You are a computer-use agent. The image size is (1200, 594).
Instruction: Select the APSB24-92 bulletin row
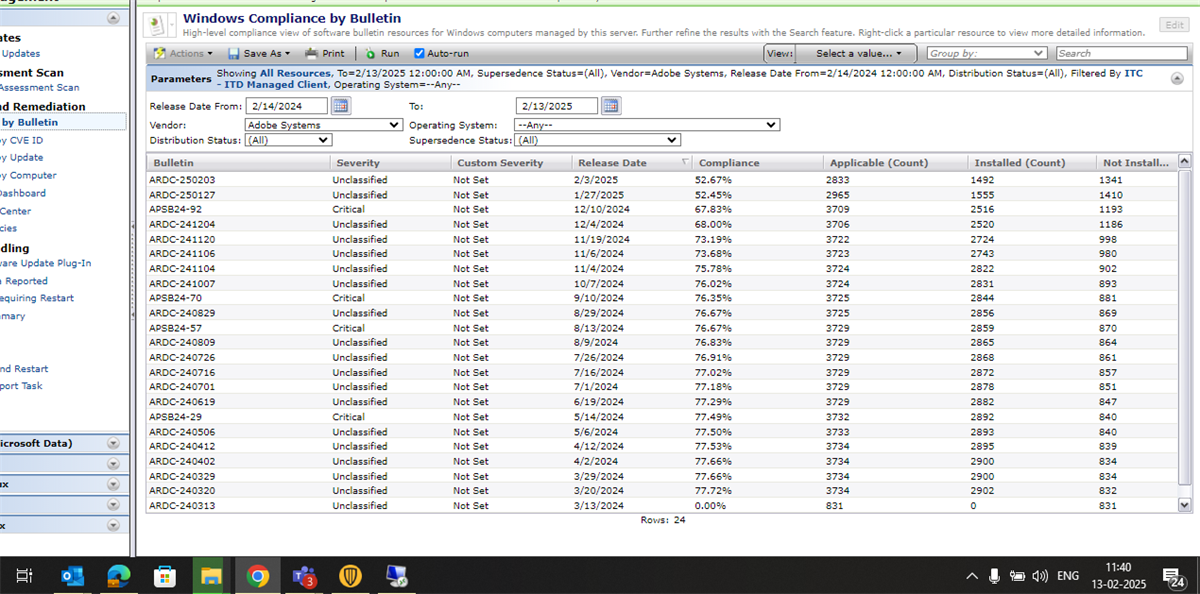click(662, 209)
